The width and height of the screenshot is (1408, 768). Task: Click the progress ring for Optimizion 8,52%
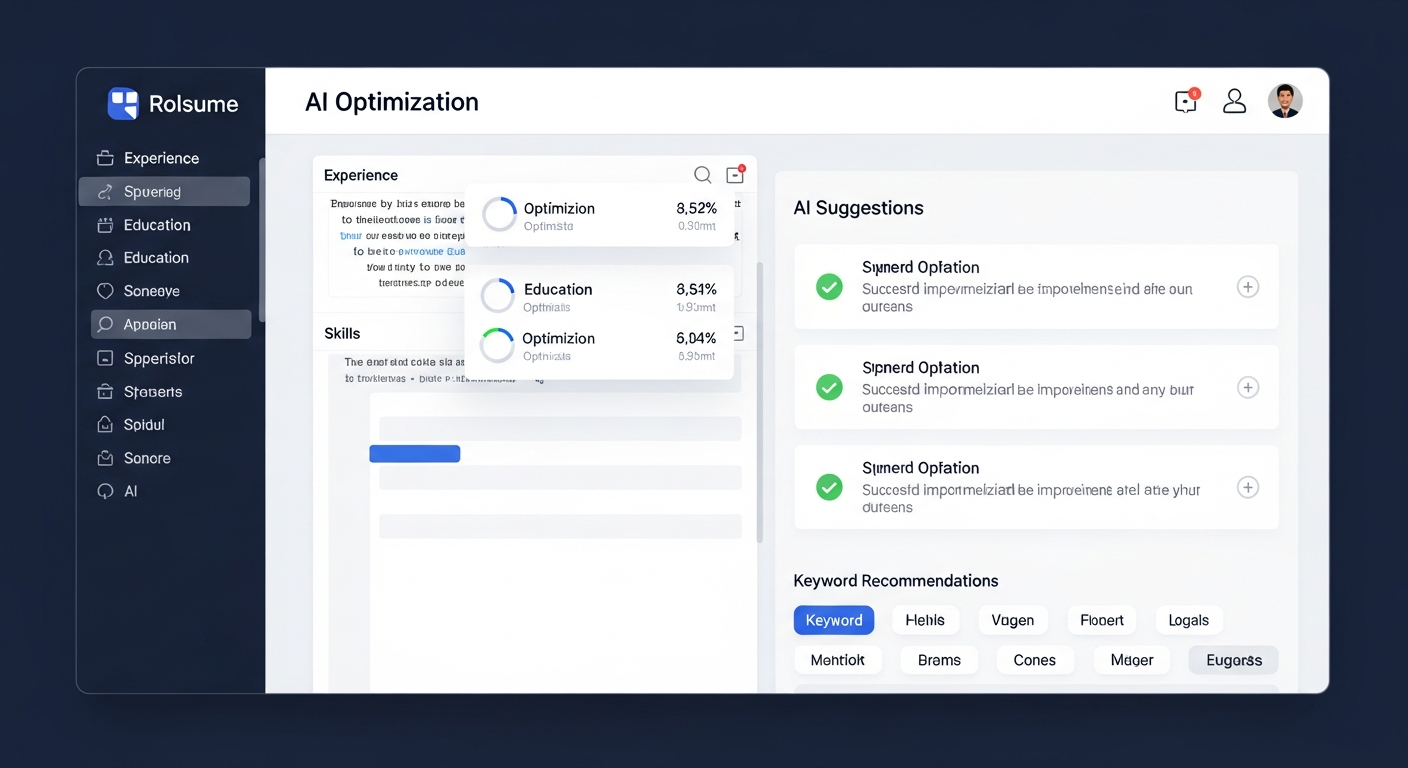point(499,214)
